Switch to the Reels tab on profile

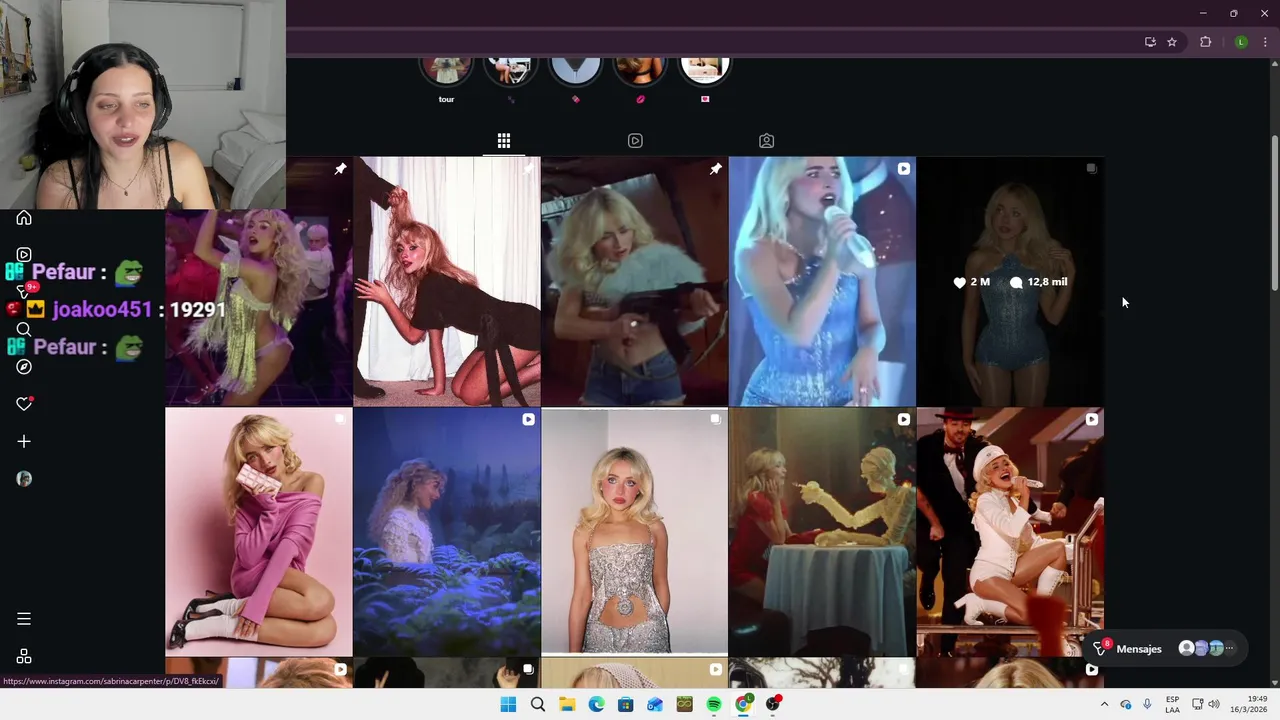point(635,141)
